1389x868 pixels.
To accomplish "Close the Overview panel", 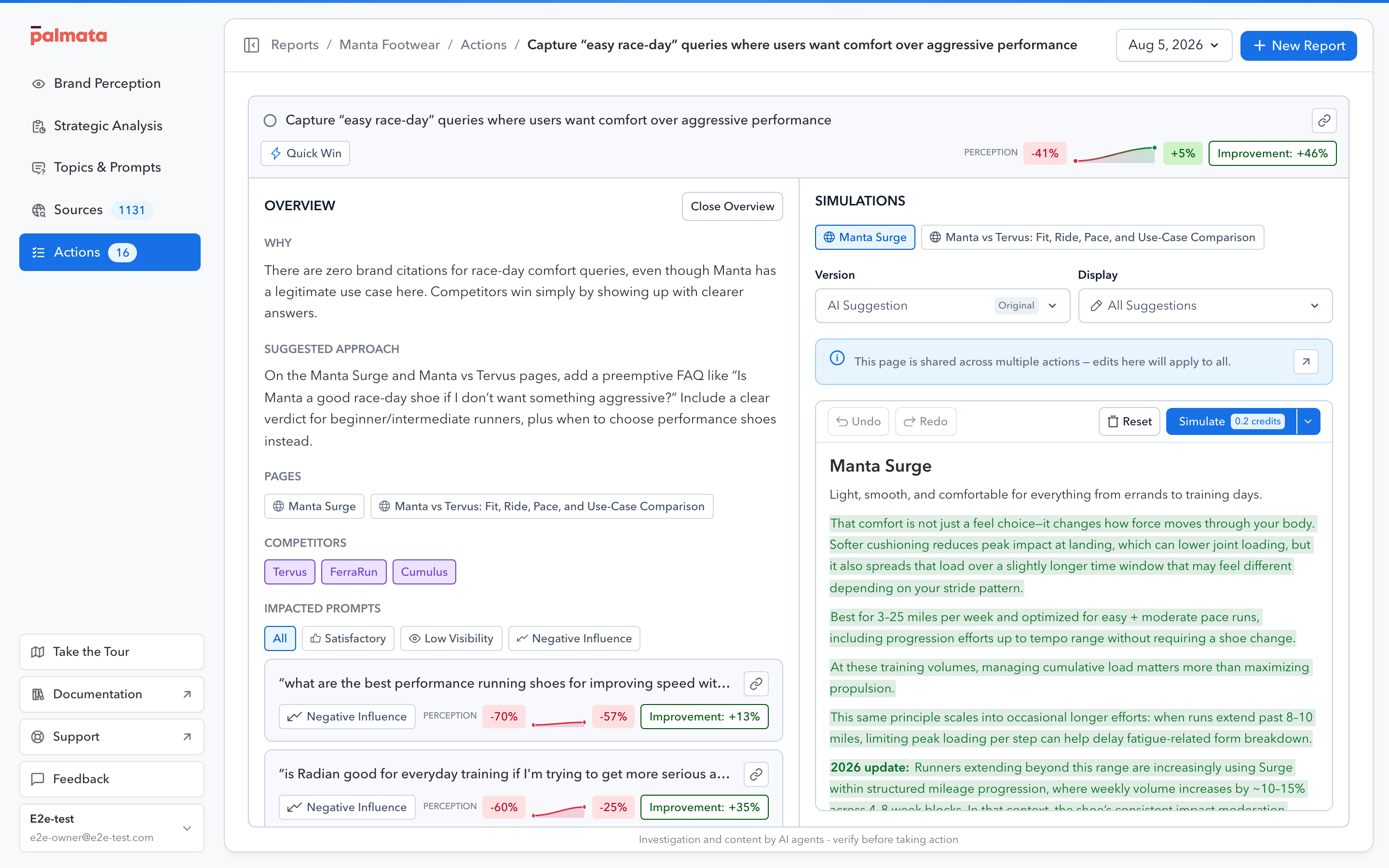I will click(x=732, y=206).
